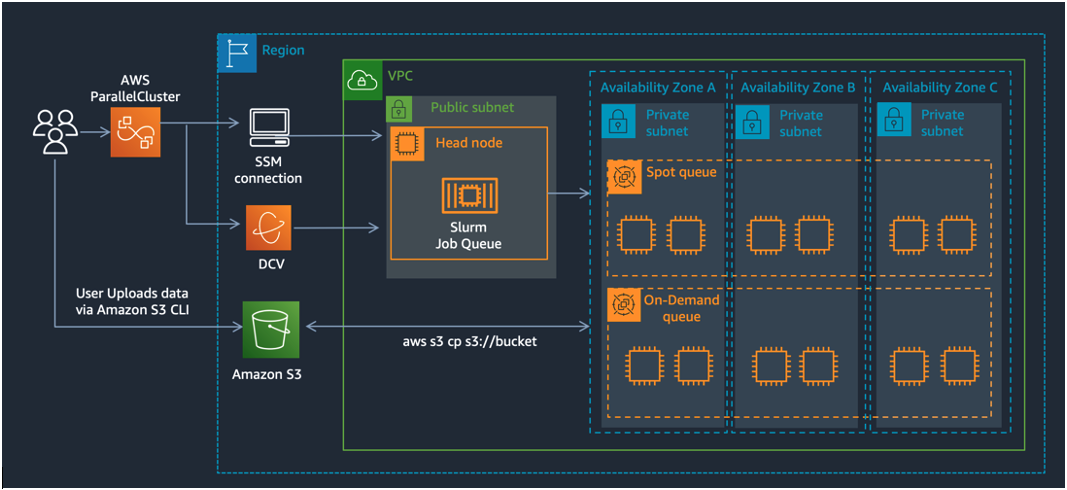Click the 'Region' label
Screen dimensions: 1067x490
(283, 50)
